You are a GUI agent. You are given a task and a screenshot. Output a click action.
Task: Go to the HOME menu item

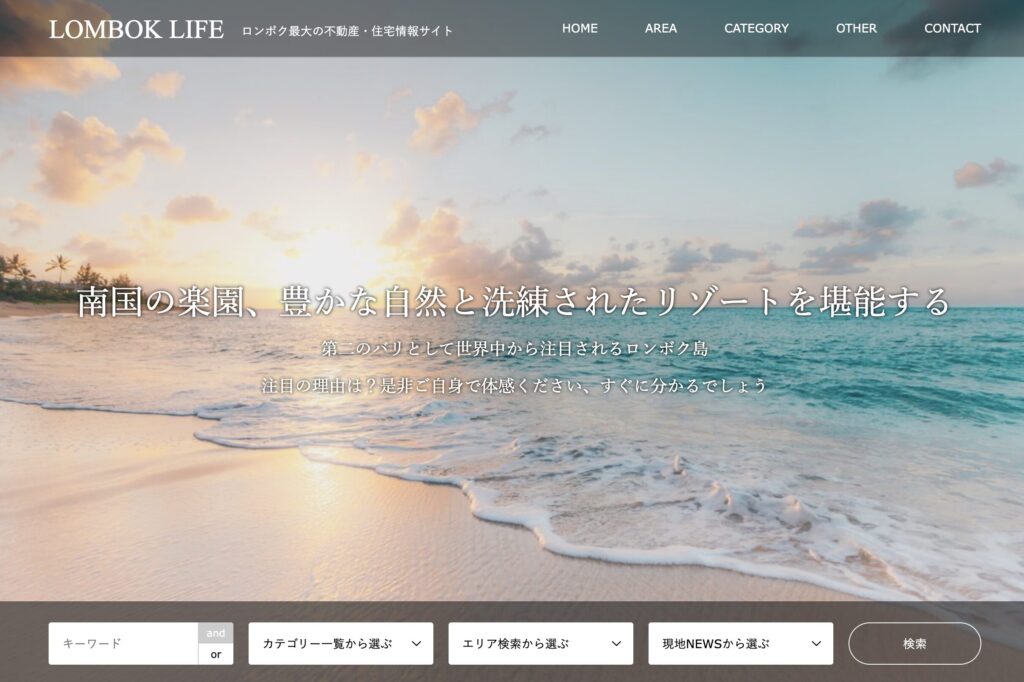(579, 28)
